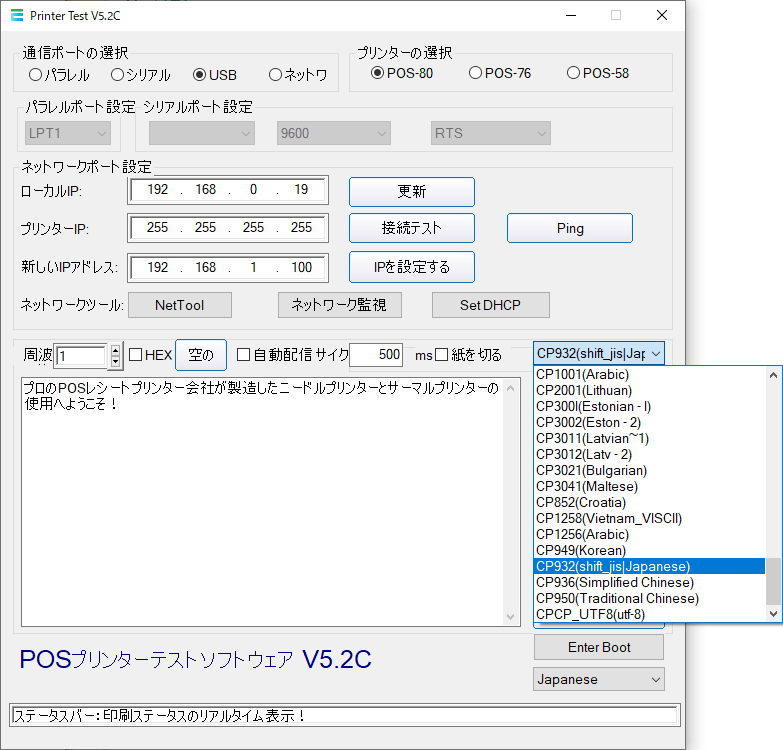Choose CP936(Simplified Chinese) from the list
The width and height of the screenshot is (783, 750).
tap(614, 582)
